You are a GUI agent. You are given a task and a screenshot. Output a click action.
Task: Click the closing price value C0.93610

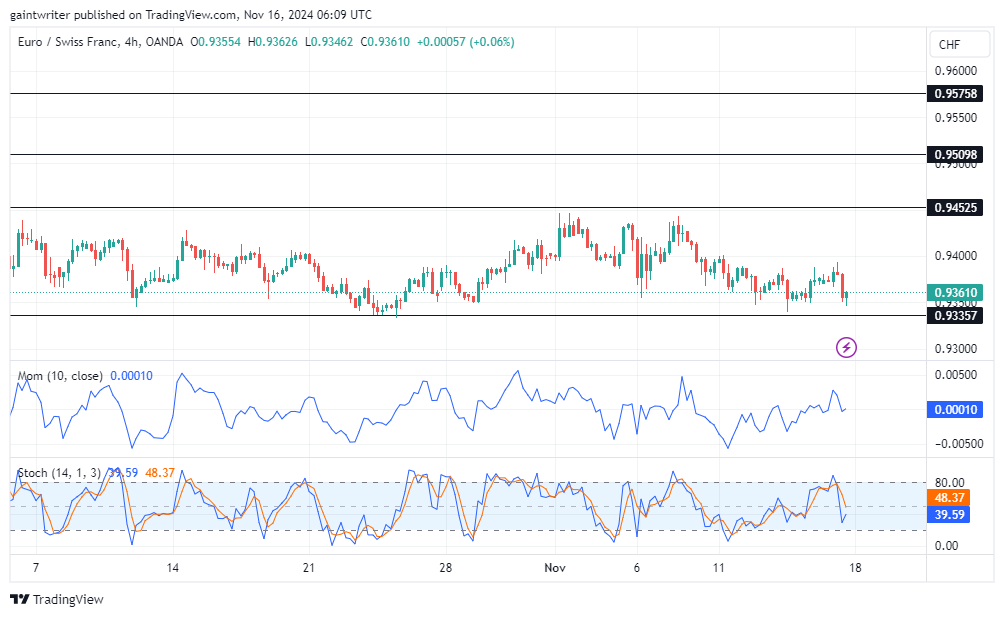(x=385, y=42)
